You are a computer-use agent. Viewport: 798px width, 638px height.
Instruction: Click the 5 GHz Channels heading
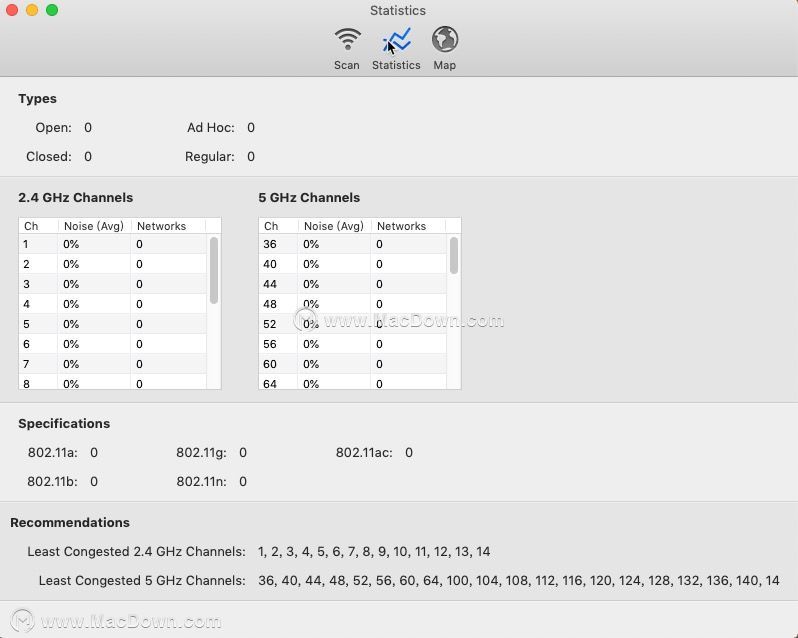[309, 197]
